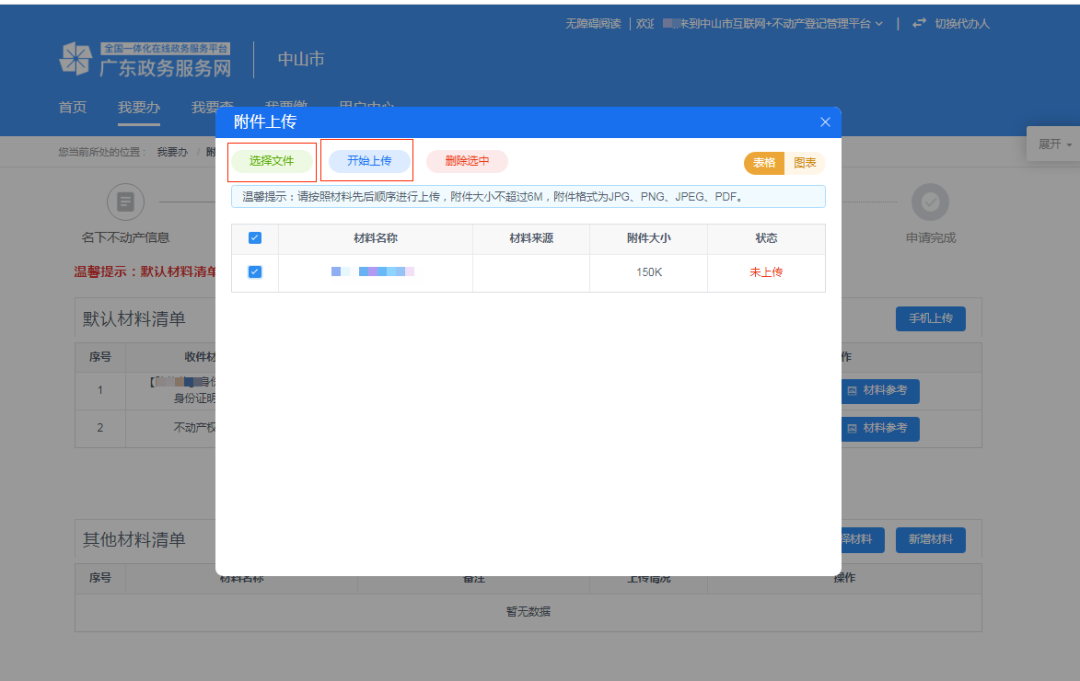The height and width of the screenshot is (681, 1080).
Task: Open 材料参考 for the 身份证明 material row
Action: coord(879,391)
